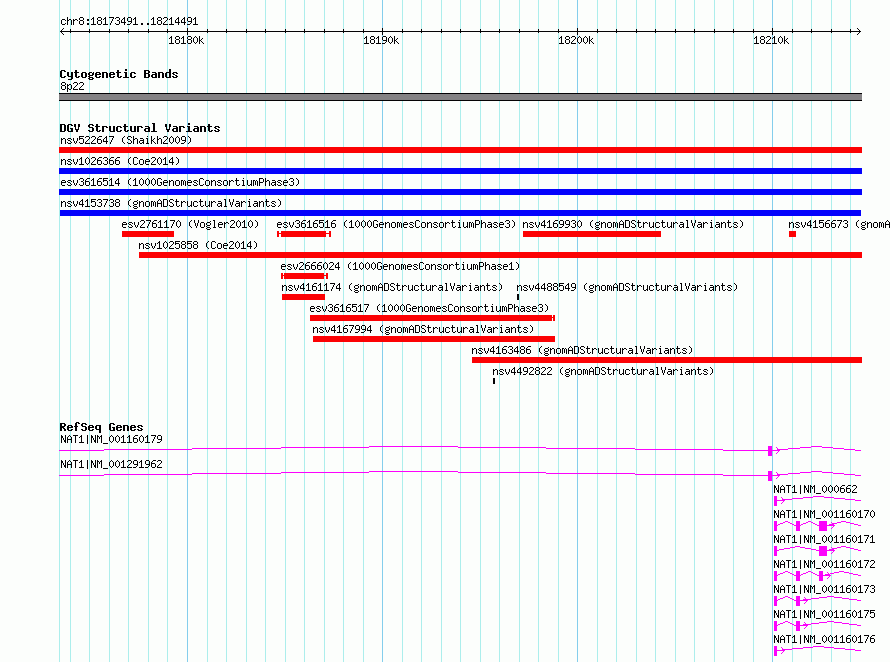This screenshot has width=890, height=662.
Task: Click the ruler's left end arrow
Action: [62, 31]
